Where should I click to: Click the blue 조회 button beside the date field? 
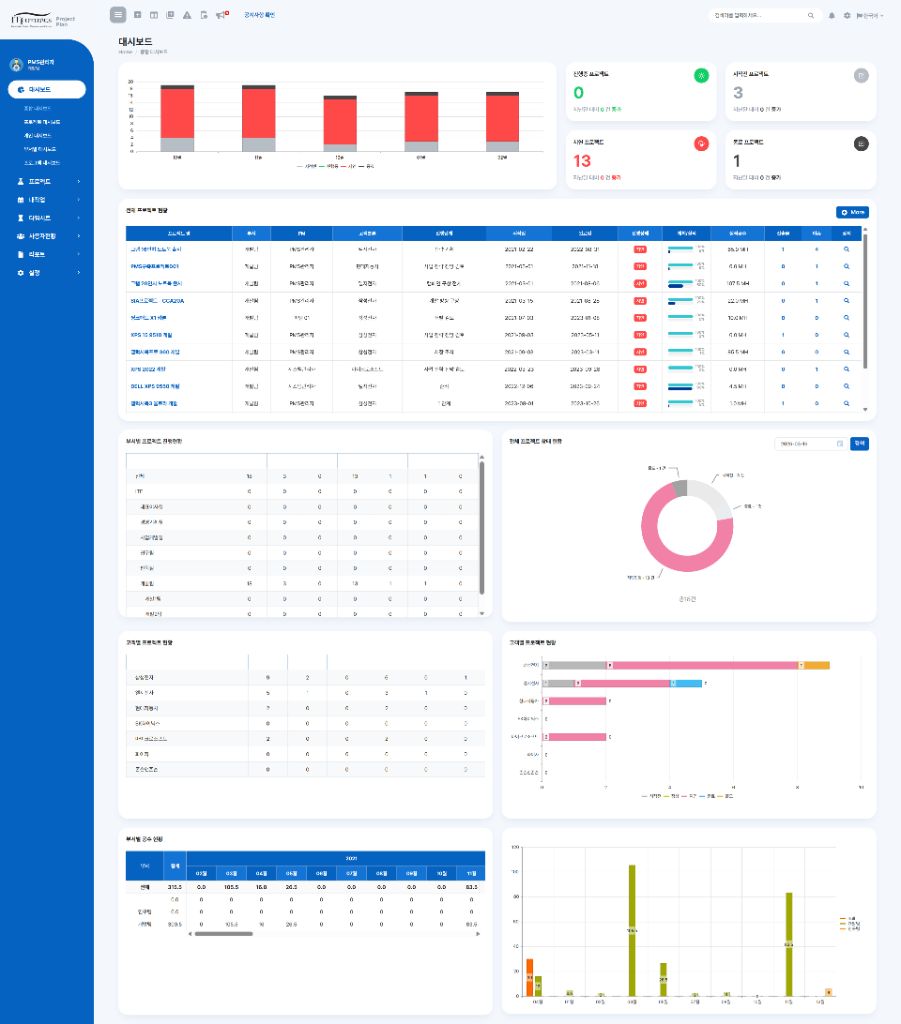tap(859, 443)
